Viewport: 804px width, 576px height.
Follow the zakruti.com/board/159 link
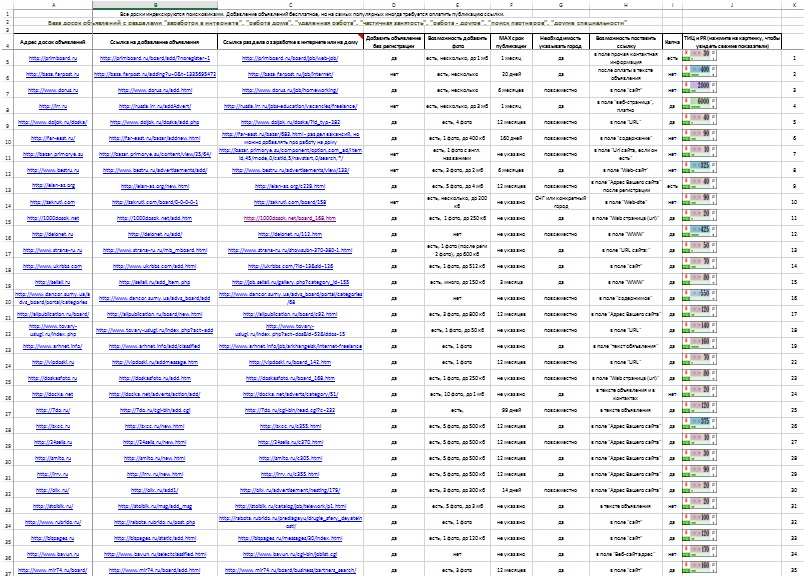pyautogui.click(x=290, y=202)
